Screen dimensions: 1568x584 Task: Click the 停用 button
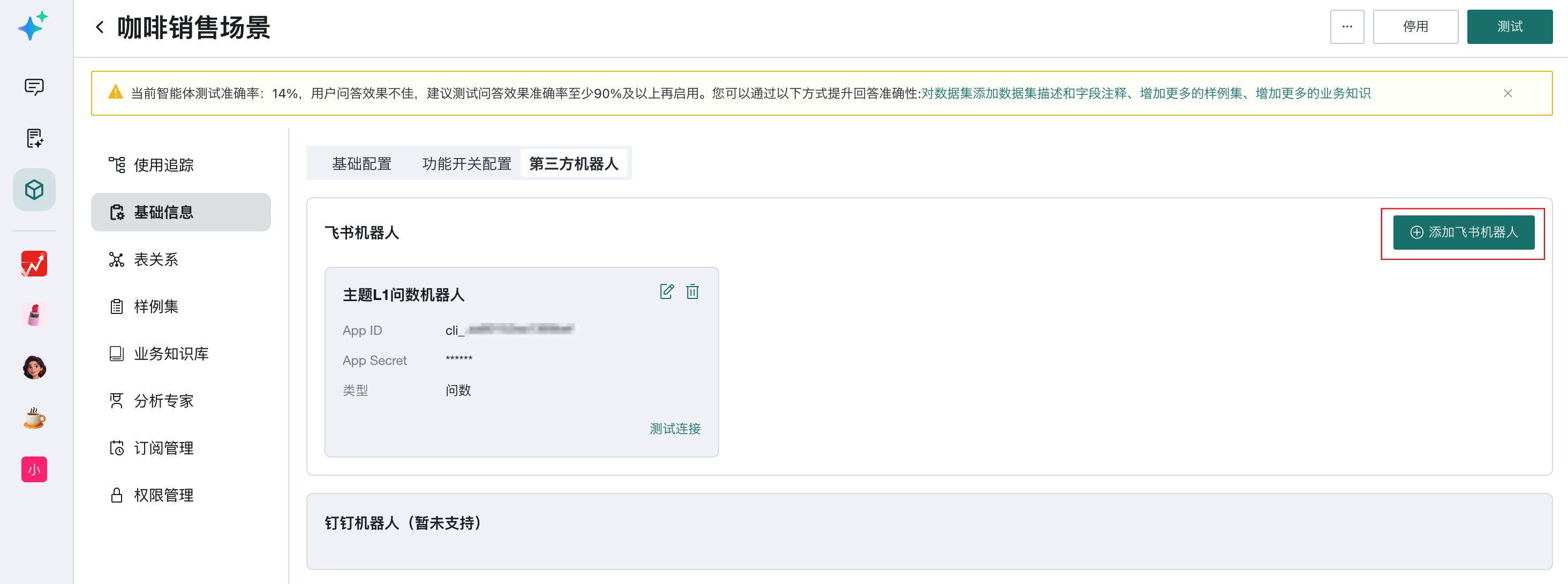[1415, 27]
